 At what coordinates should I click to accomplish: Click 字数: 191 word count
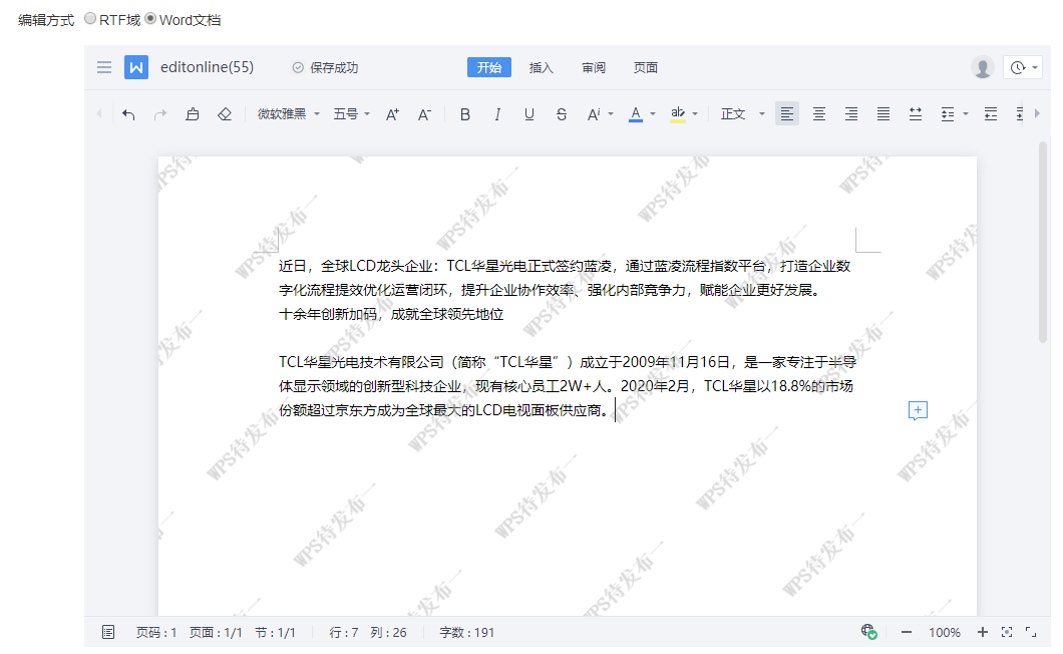467,632
